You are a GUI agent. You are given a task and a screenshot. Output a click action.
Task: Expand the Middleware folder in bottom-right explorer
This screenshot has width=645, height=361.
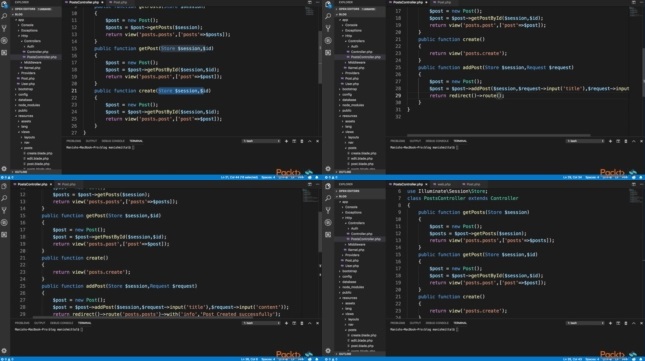356,244
